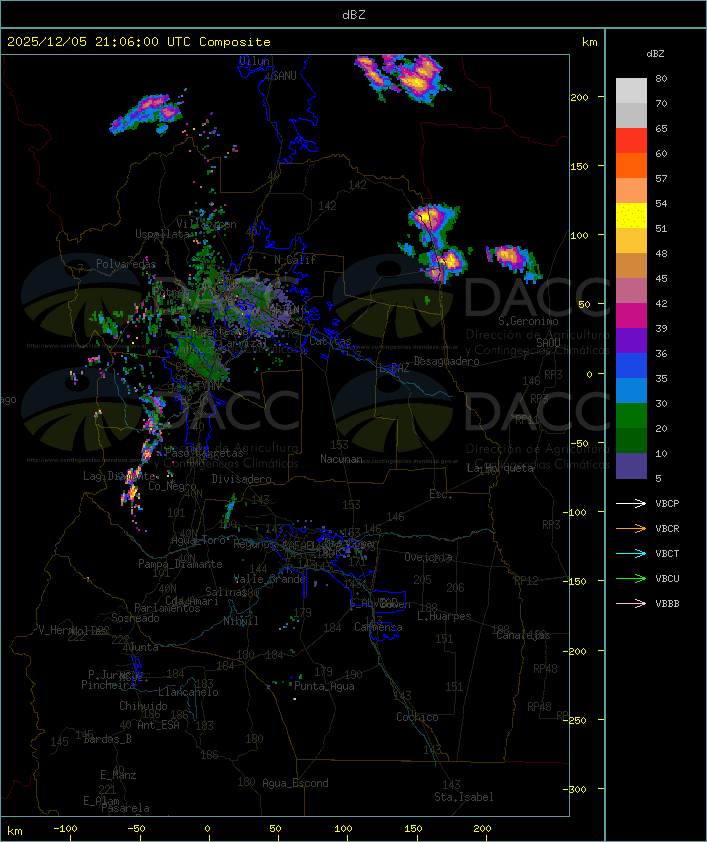Click the Carmensa place label
Screen dimensions: 707x842
tap(378, 627)
